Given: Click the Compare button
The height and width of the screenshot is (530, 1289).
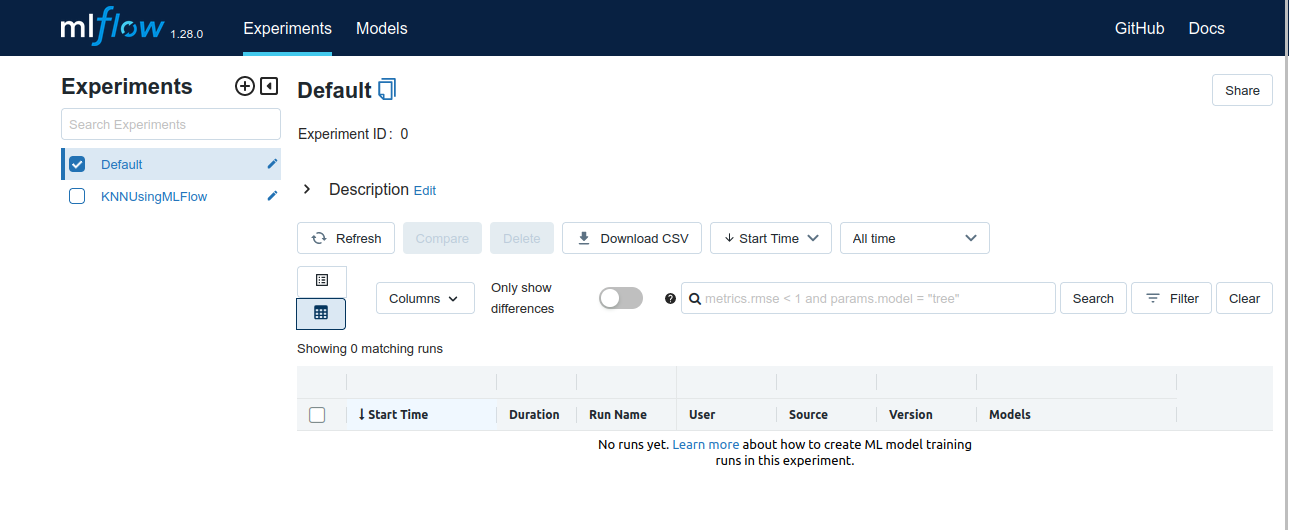Looking at the screenshot, I should click(442, 238).
